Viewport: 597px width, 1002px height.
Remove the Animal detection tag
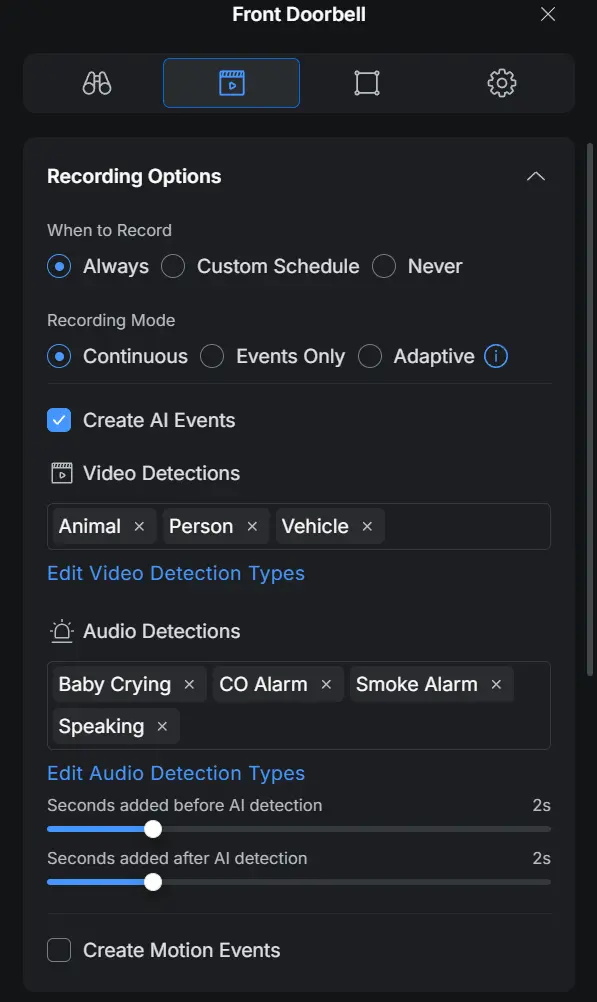point(139,527)
